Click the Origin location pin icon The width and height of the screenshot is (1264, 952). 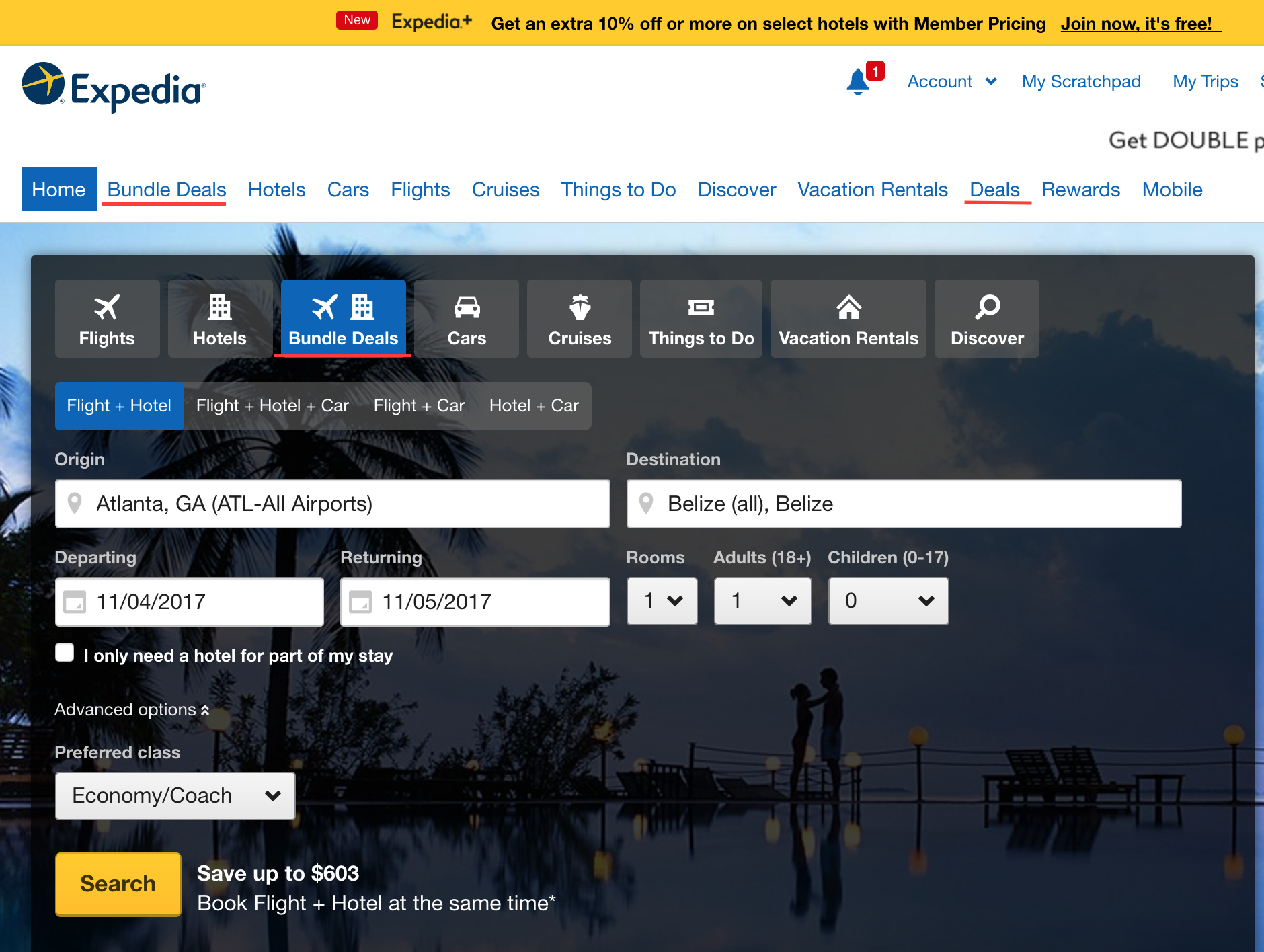(75, 504)
